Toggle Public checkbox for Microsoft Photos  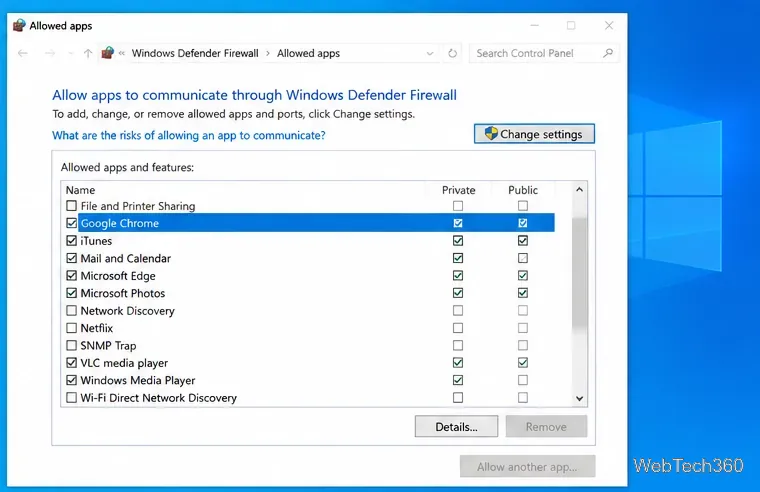(x=522, y=293)
